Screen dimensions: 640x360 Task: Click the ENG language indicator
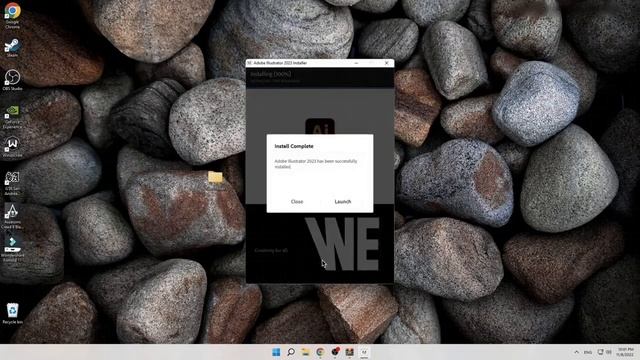click(588, 352)
